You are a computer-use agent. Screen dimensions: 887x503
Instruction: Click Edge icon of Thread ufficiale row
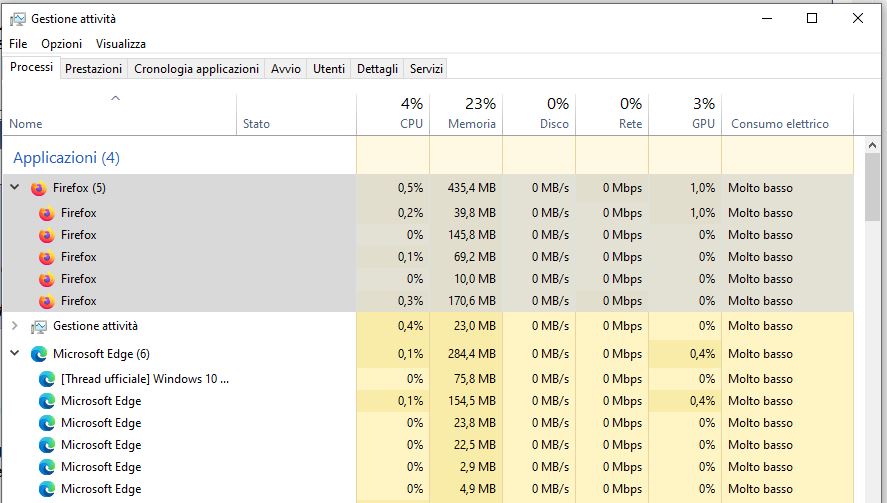click(46, 379)
